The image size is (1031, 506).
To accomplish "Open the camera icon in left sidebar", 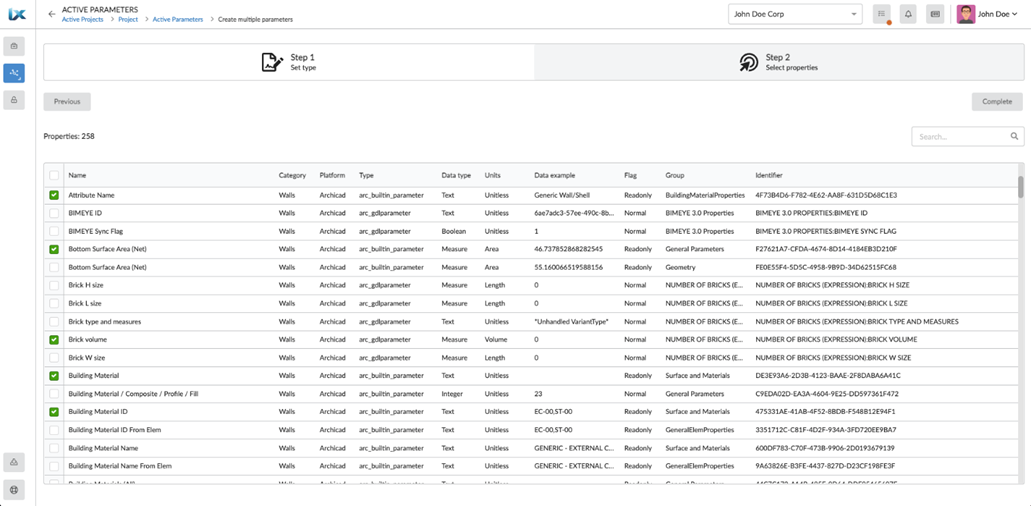I will click(x=14, y=46).
